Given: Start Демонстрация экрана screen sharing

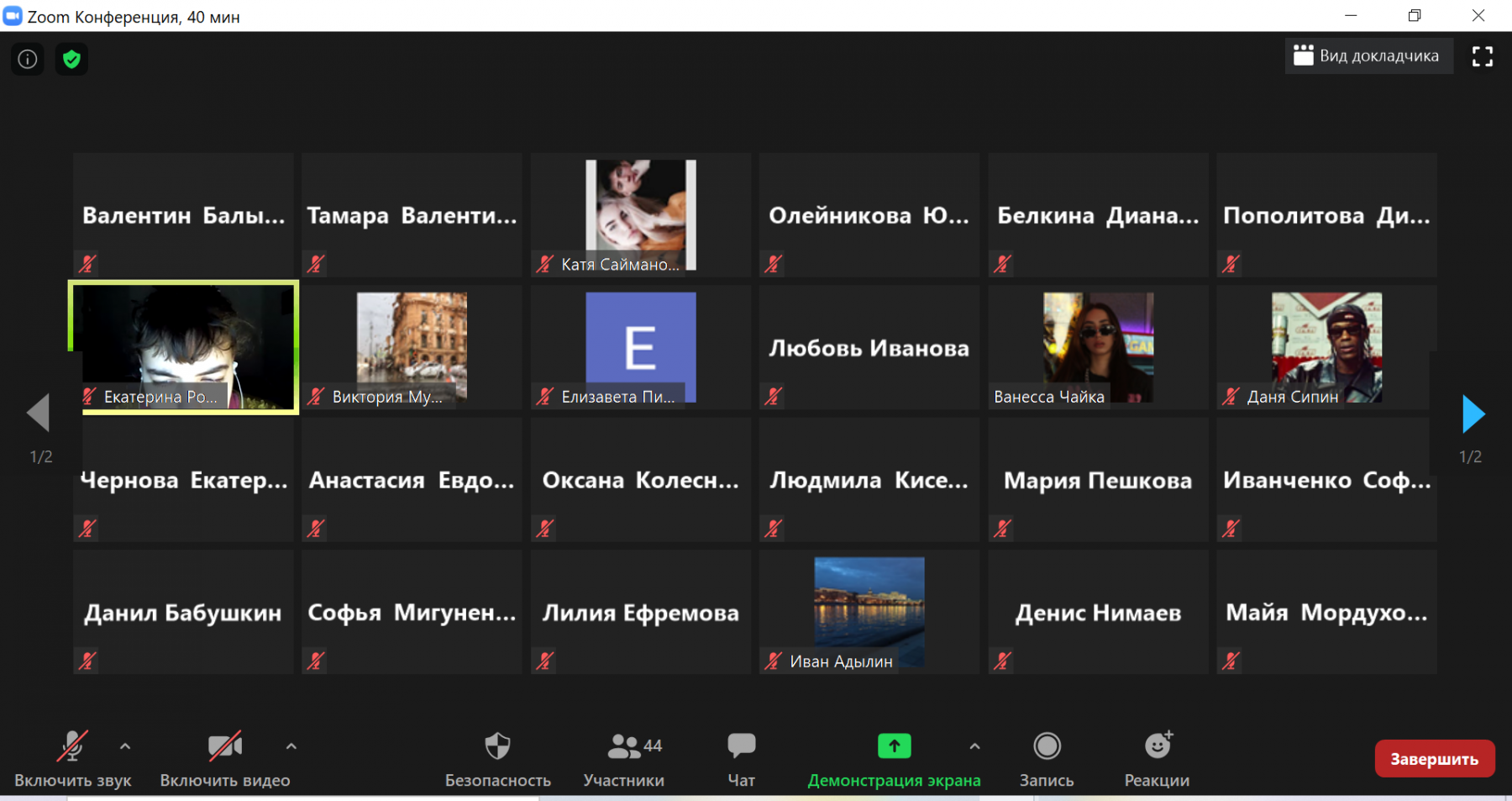Looking at the screenshot, I should click(x=894, y=759).
